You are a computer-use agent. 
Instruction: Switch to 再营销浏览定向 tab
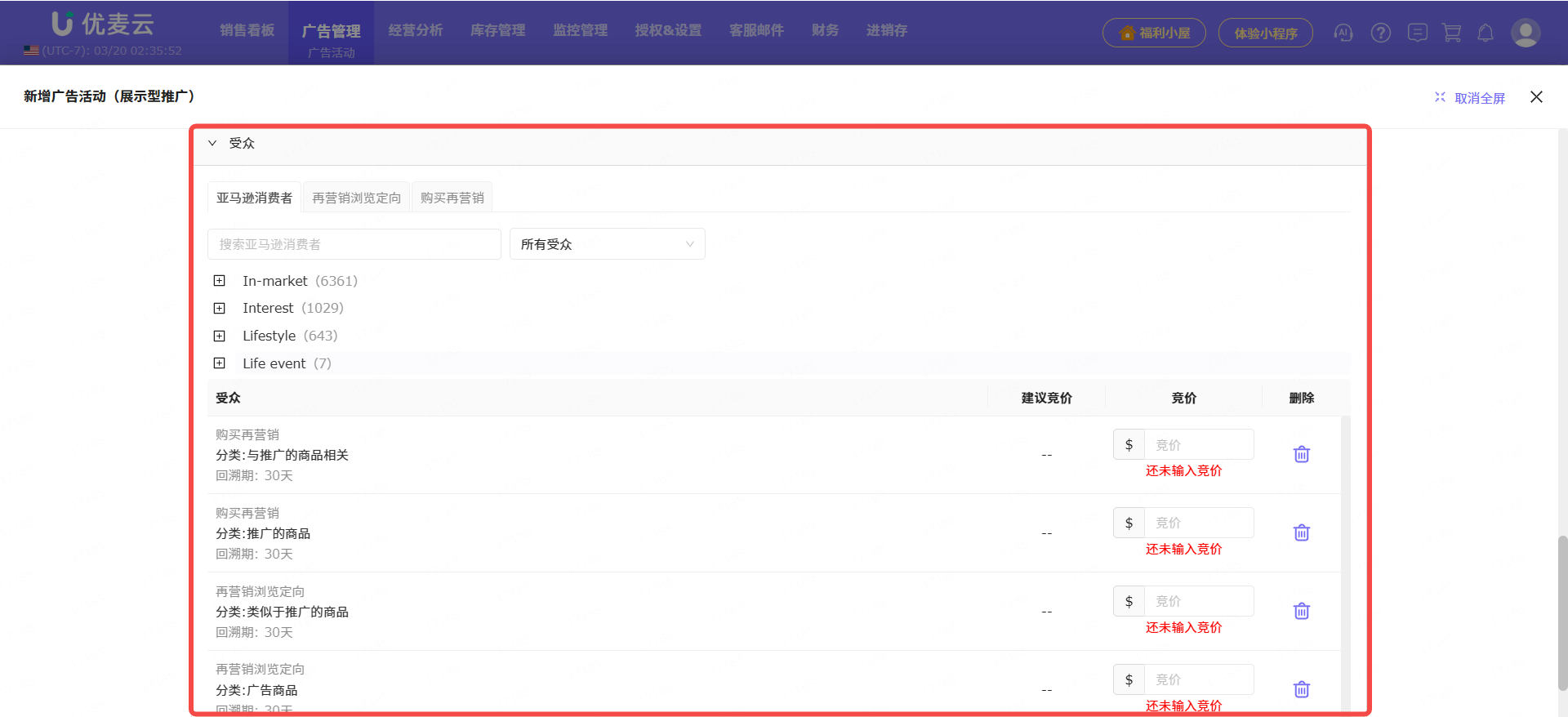pos(356,198)
